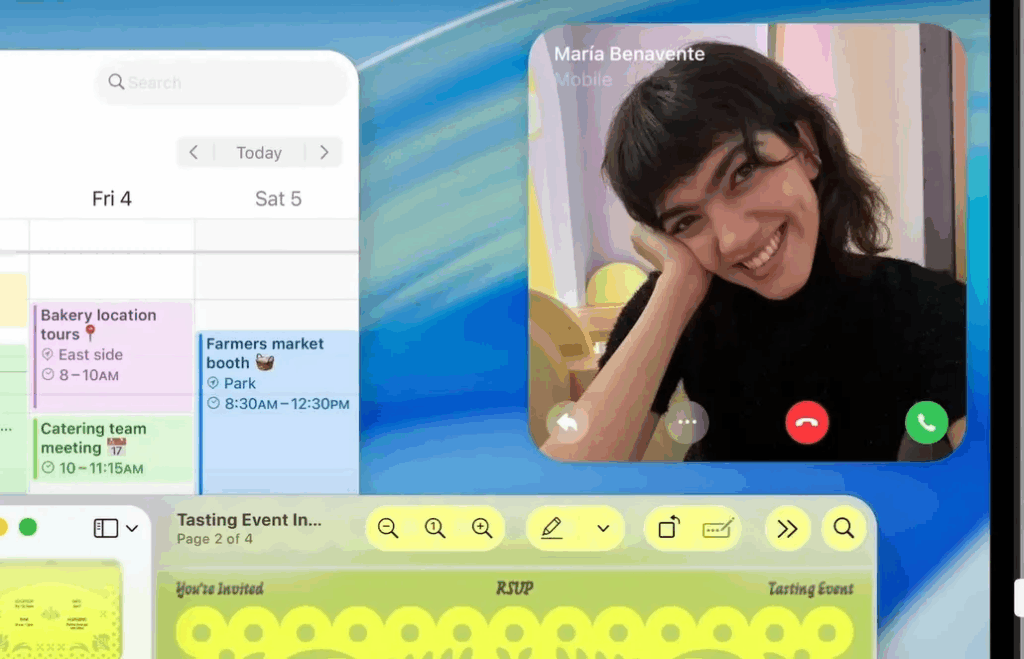This screenshot has height=659, width=1024.
Task: Open highlighter options dropdown arrow
Action: point(603,528)
